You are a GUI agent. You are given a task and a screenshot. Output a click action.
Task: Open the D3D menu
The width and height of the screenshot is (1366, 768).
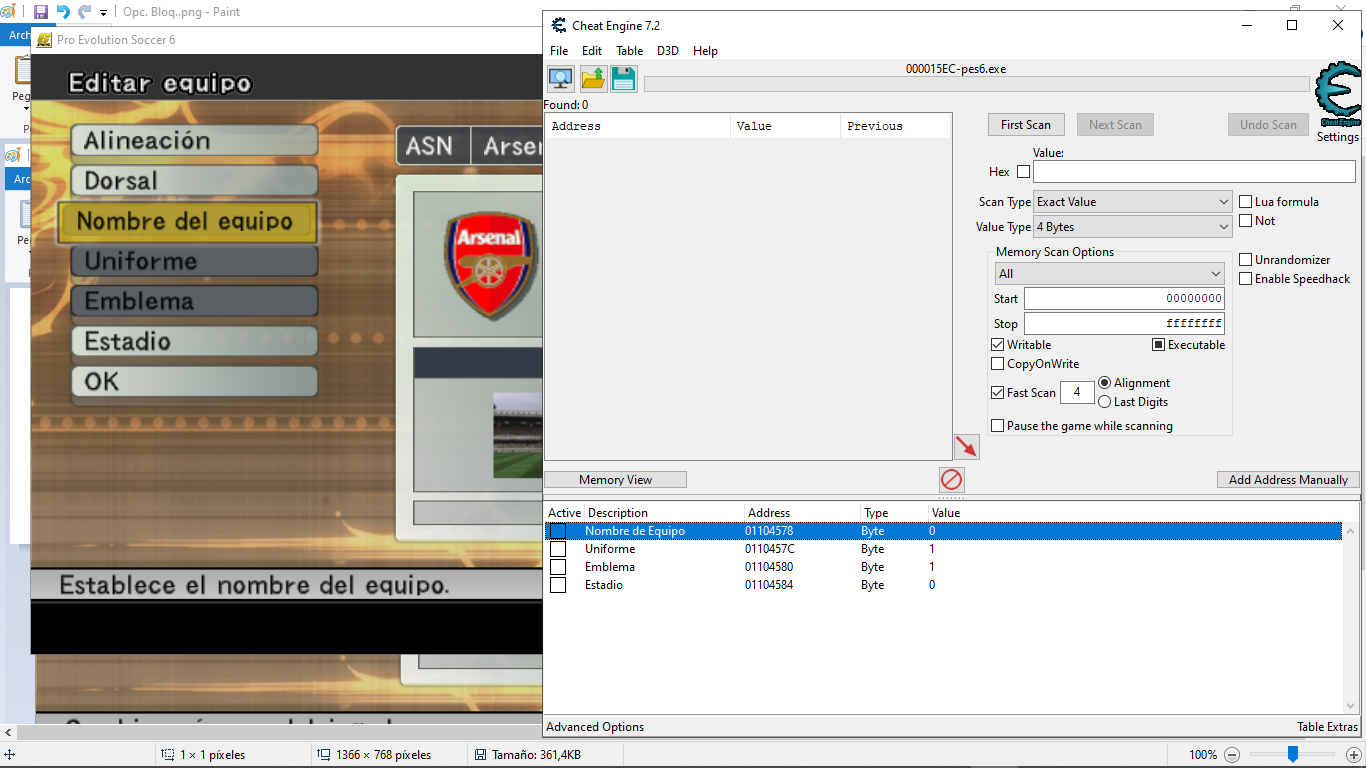point(668,51)
